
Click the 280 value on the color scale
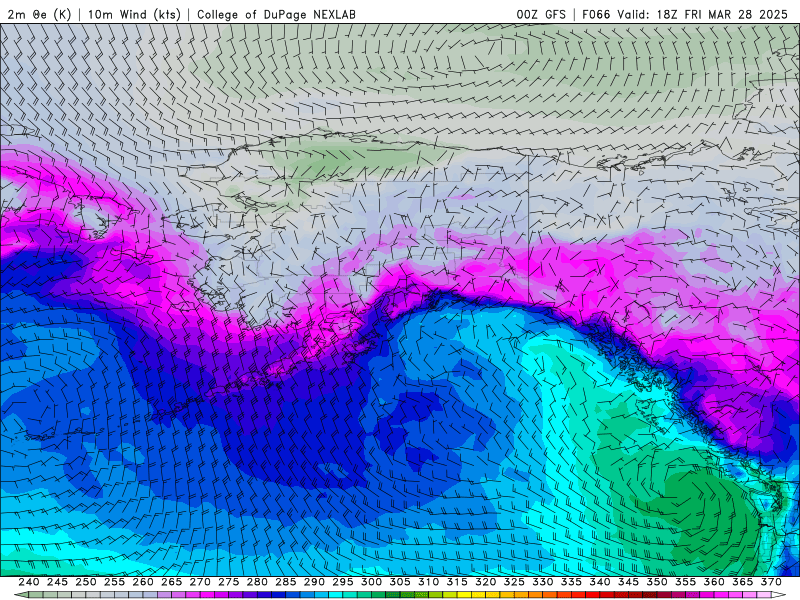point(257,582)
